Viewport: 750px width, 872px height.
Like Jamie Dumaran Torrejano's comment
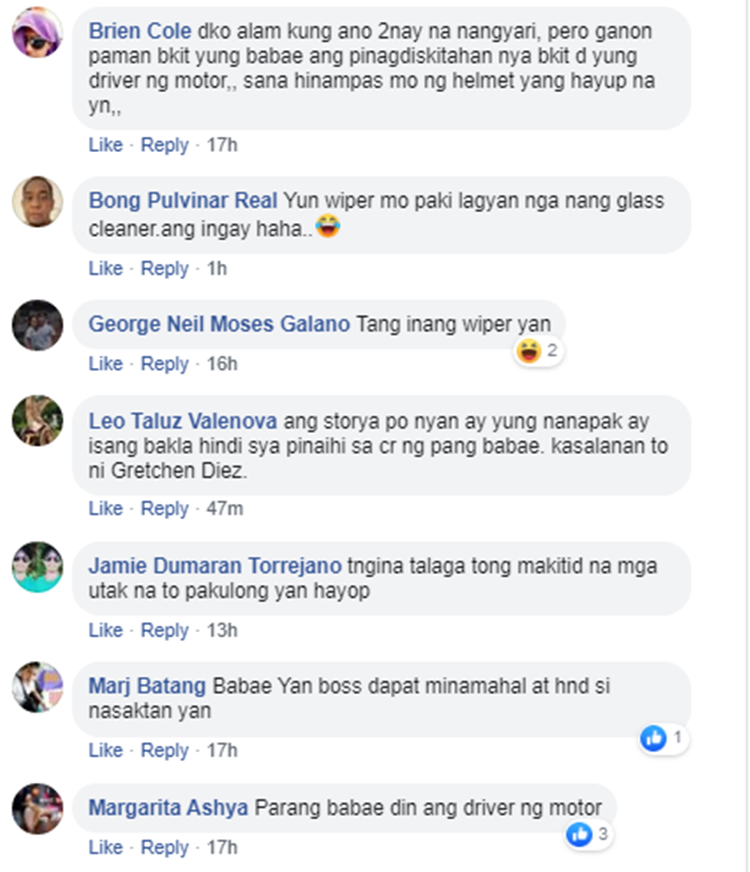(x=106, y=631)
